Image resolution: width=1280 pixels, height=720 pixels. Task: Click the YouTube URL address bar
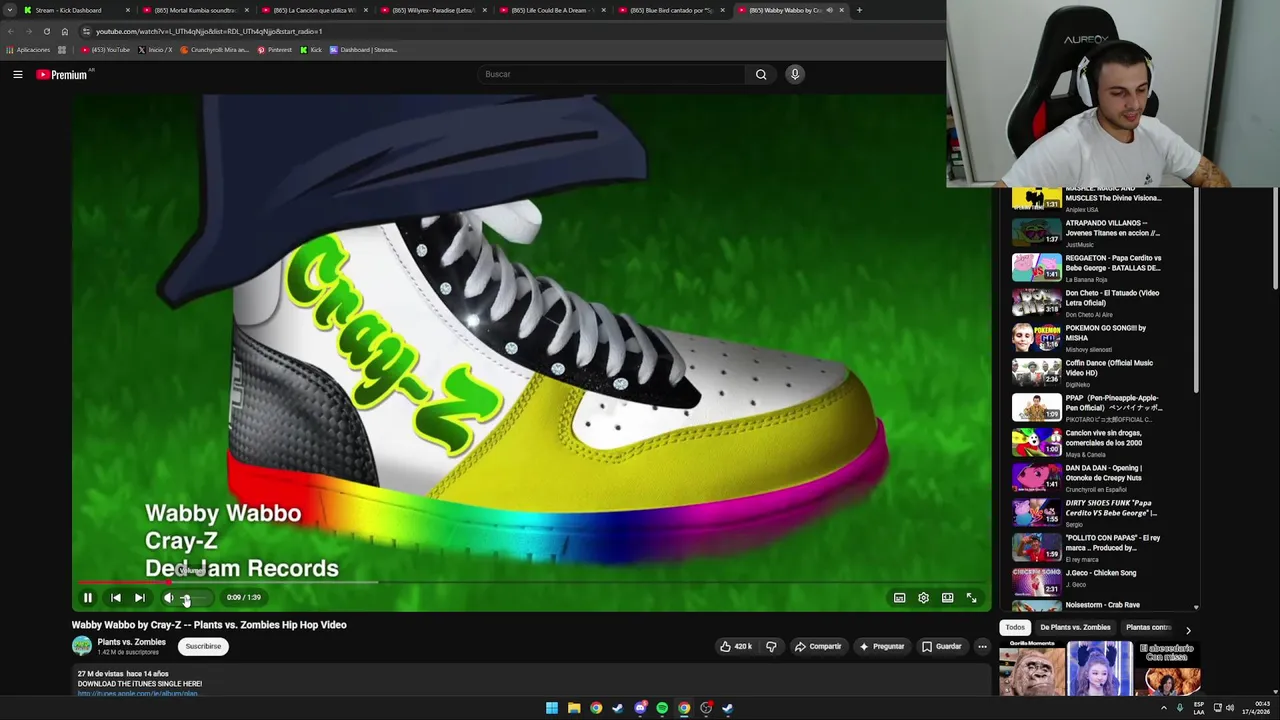point(510,31)
